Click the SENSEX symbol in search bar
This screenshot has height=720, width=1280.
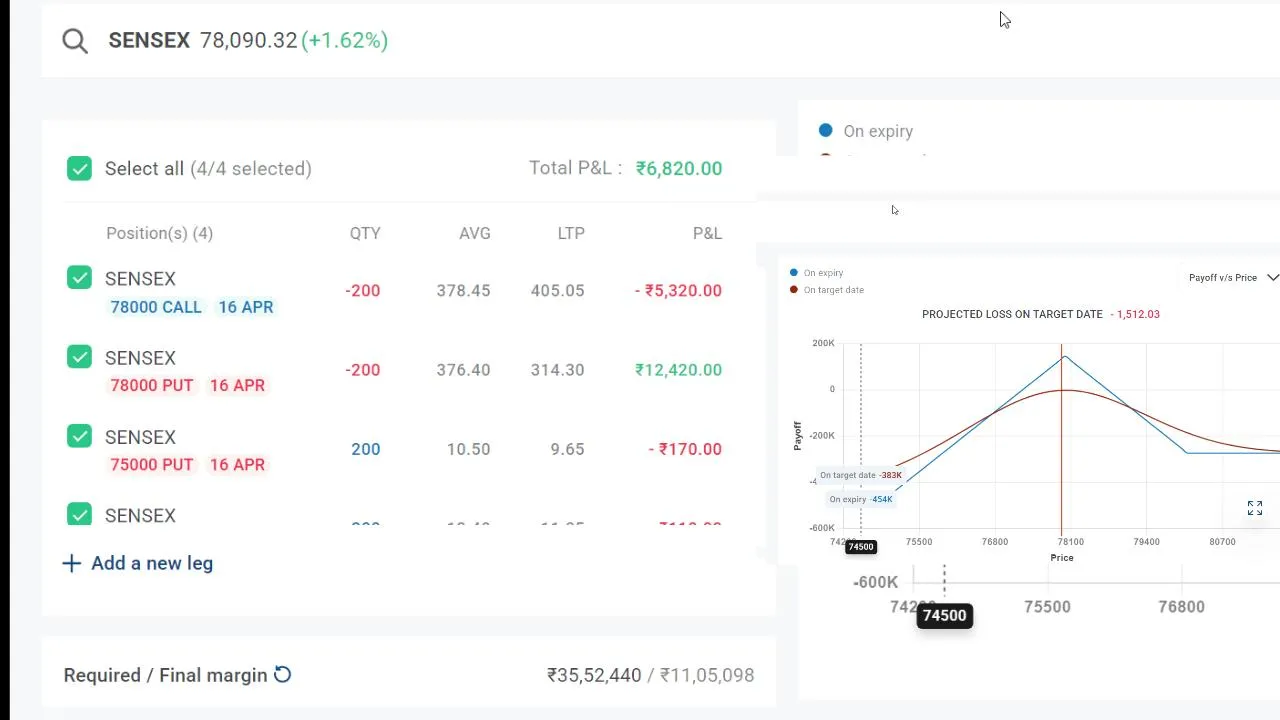149,40
